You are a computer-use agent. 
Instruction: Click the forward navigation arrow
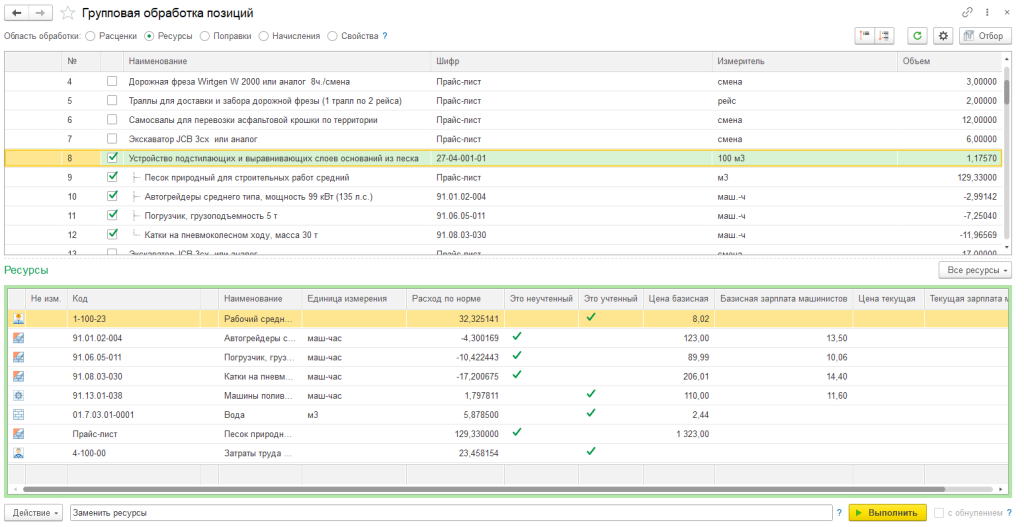point(41,12)
